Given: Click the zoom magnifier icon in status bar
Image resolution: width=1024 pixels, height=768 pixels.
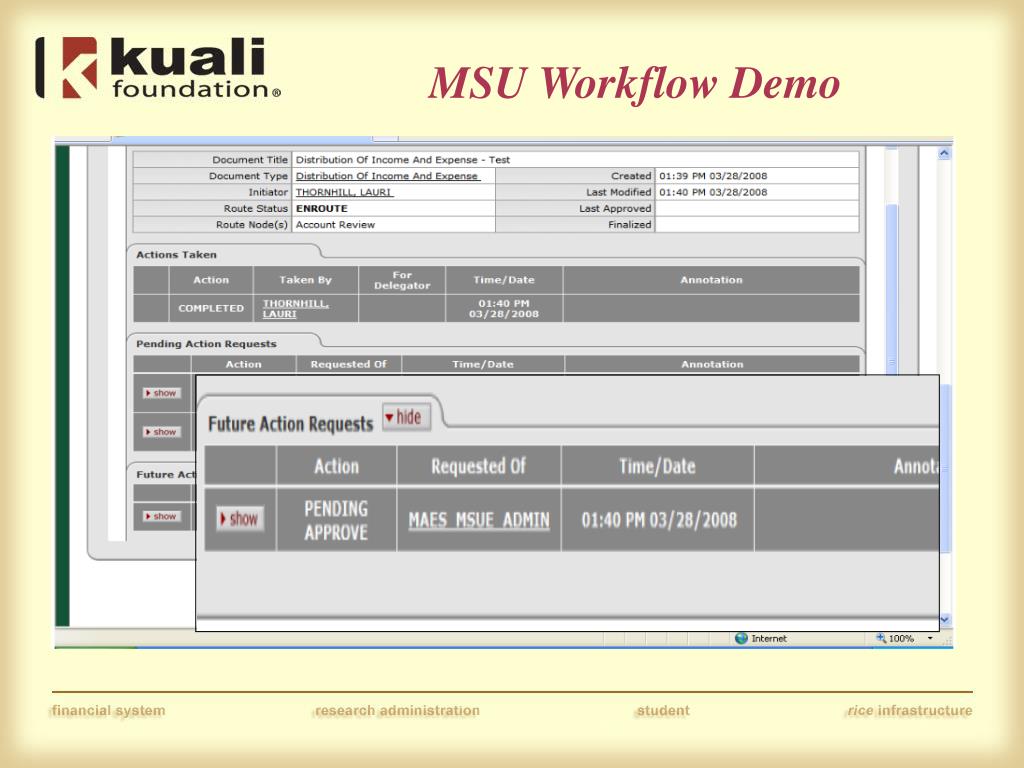Looking at the screenshot, I should click(x=881, y=637).
